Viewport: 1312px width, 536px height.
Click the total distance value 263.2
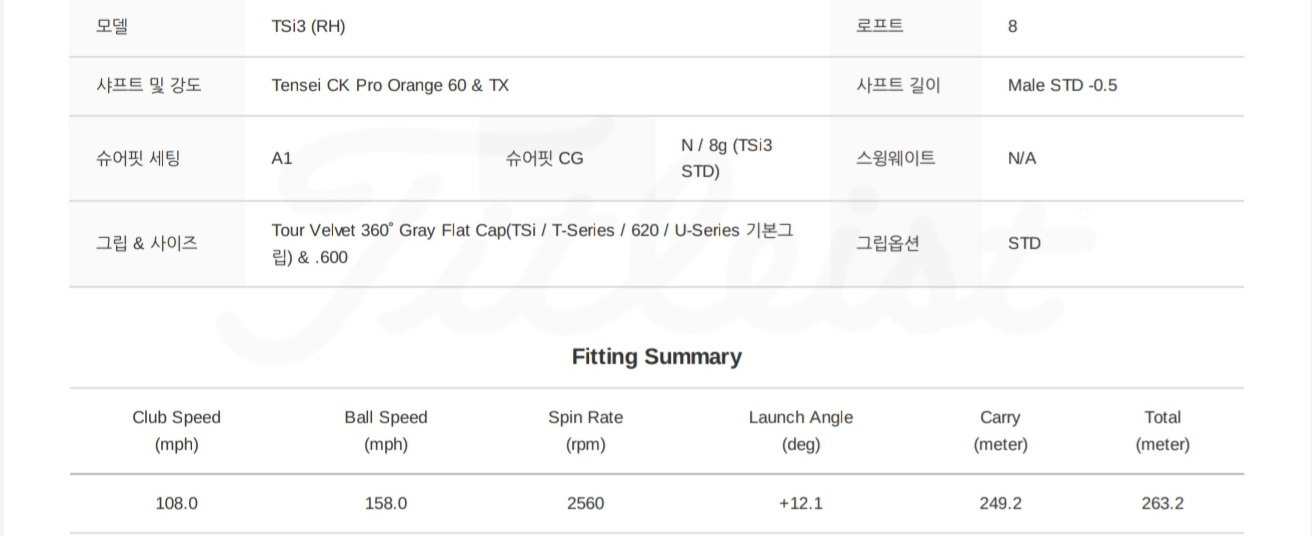tap(1162, 504)
